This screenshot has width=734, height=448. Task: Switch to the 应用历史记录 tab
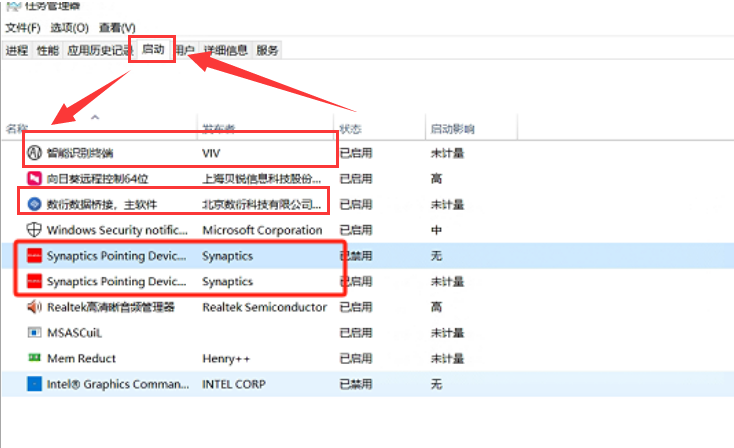pos(98,50)
